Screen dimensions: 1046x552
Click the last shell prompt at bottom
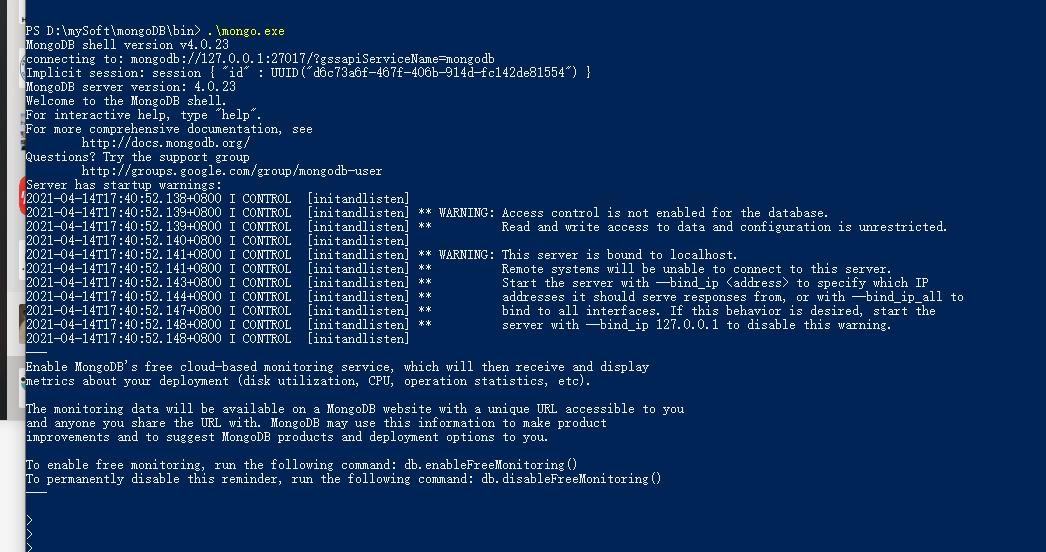pos(29,547)
